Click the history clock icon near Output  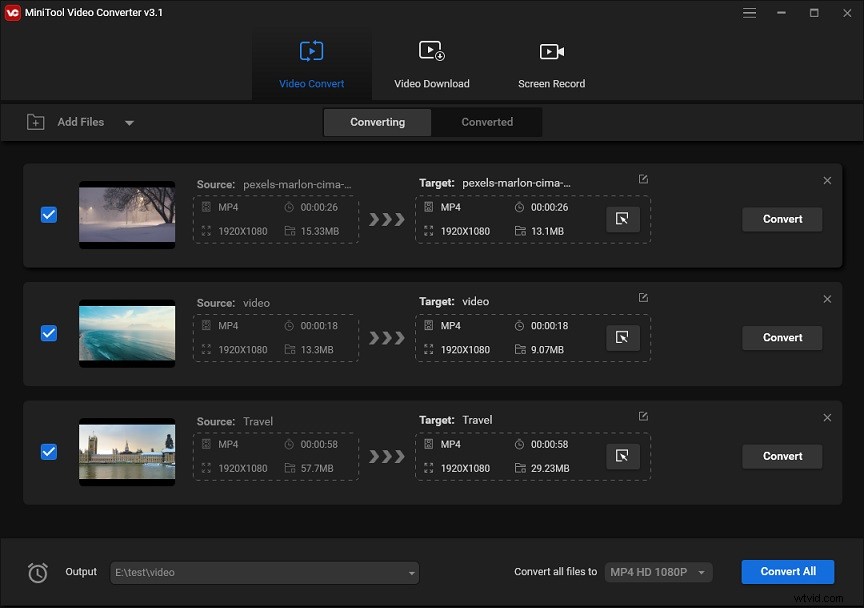coord(37,572)
